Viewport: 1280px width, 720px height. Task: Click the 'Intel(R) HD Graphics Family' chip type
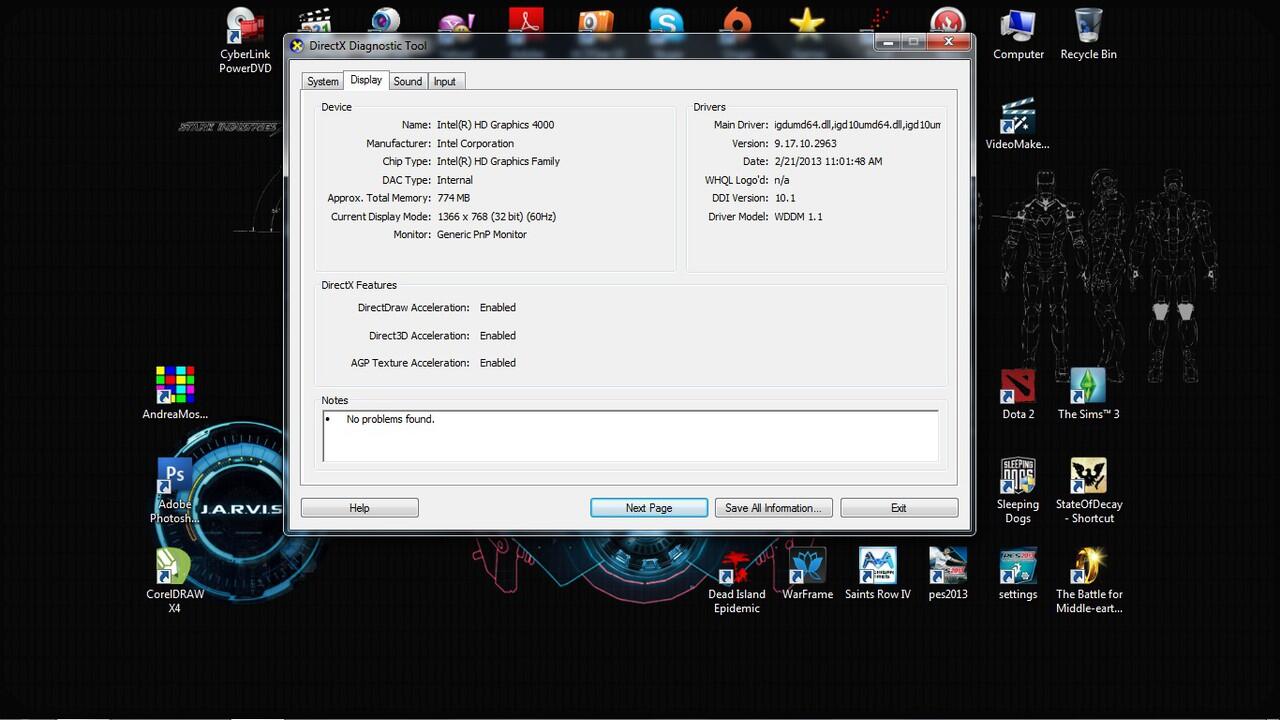pyautogui.click(x=498, y=161)
